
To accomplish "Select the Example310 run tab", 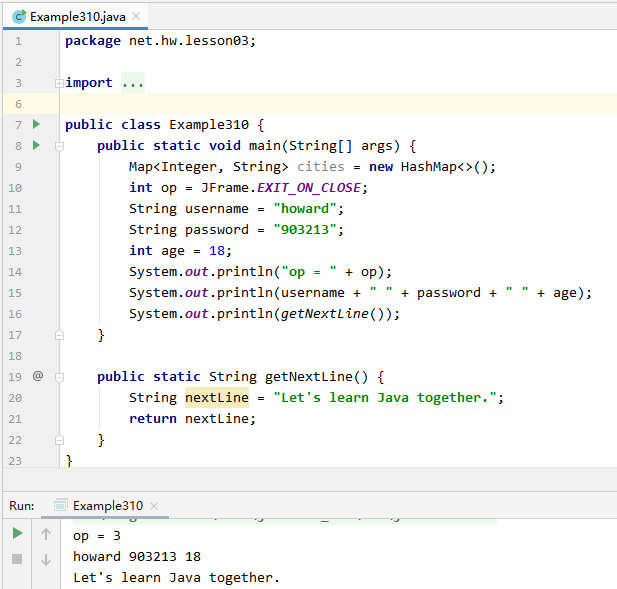I will 107,506.
